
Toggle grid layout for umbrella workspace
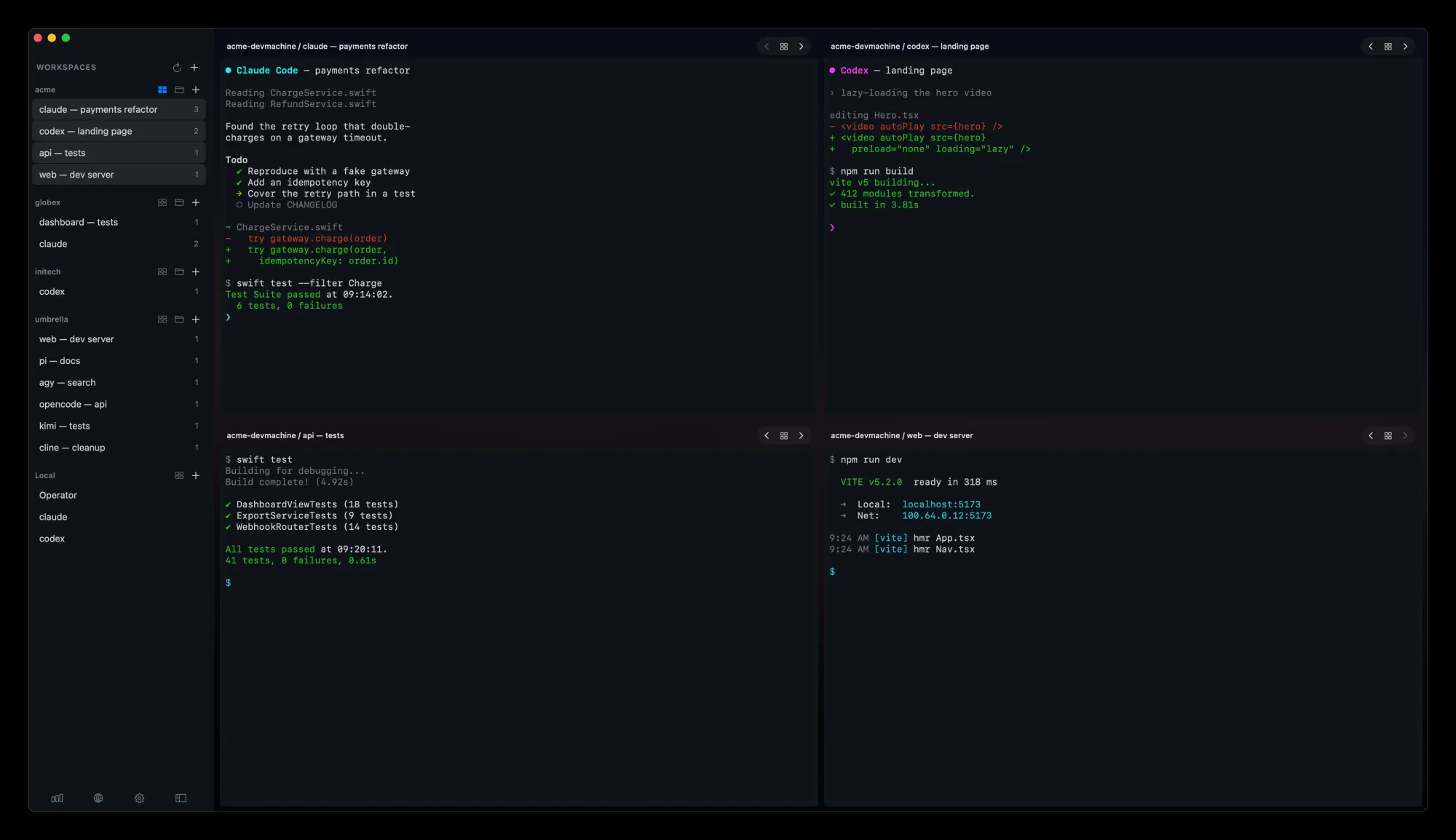pyautogui.click(x=162, y=320)
